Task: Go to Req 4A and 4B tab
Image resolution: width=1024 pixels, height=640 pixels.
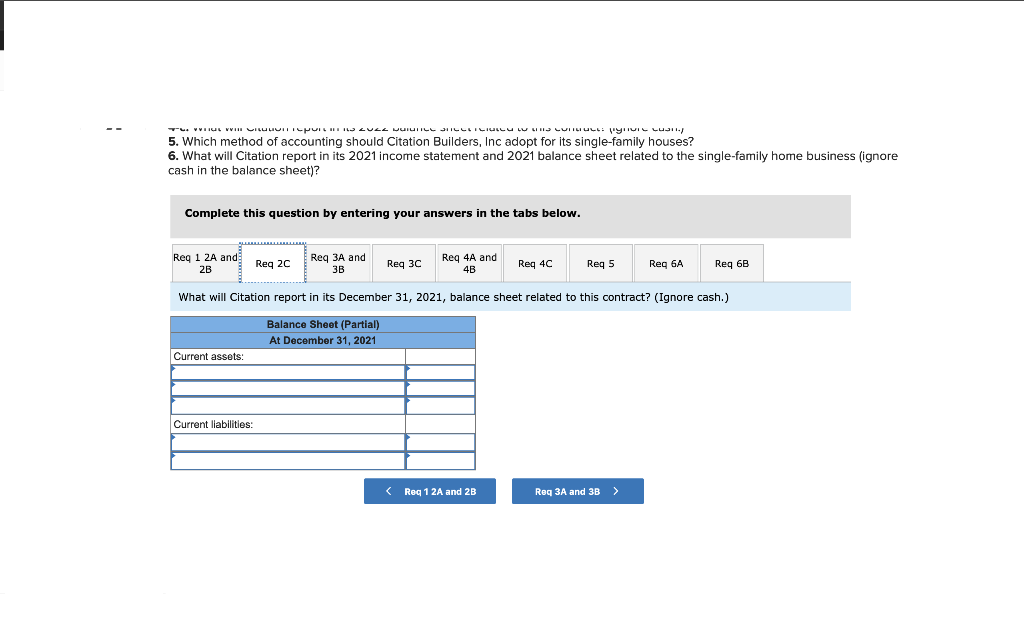Action: point(470,263)
